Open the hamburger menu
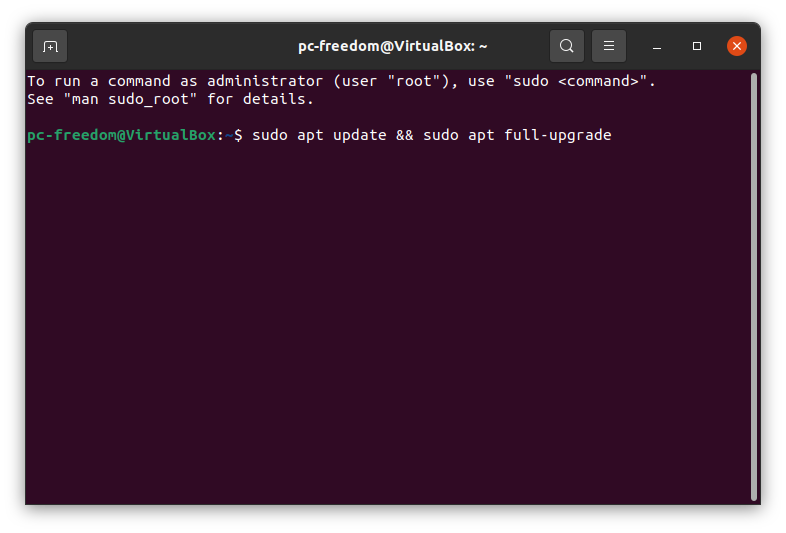 tap(609, 46)
